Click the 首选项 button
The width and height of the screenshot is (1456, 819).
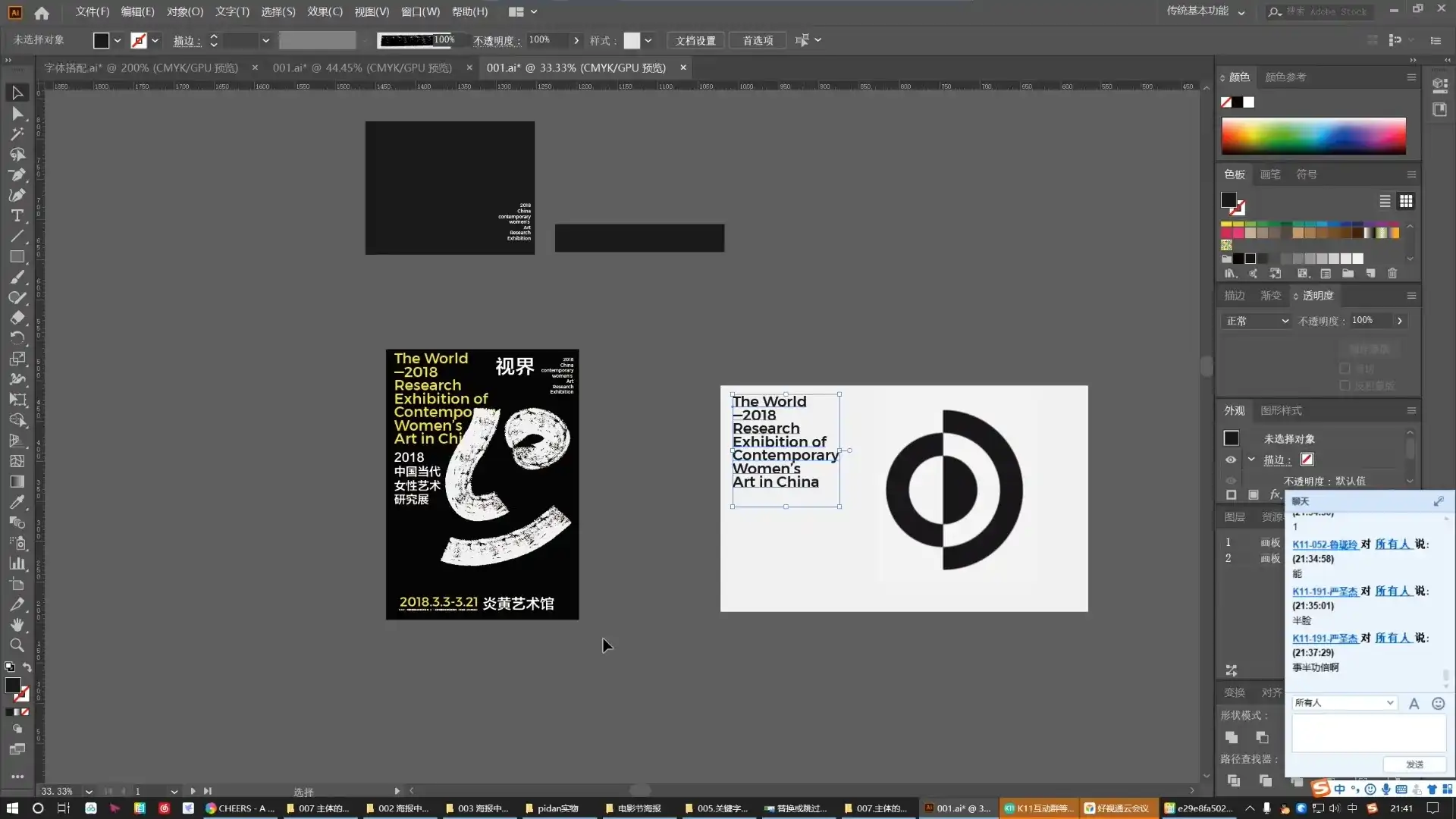(758, 40)
